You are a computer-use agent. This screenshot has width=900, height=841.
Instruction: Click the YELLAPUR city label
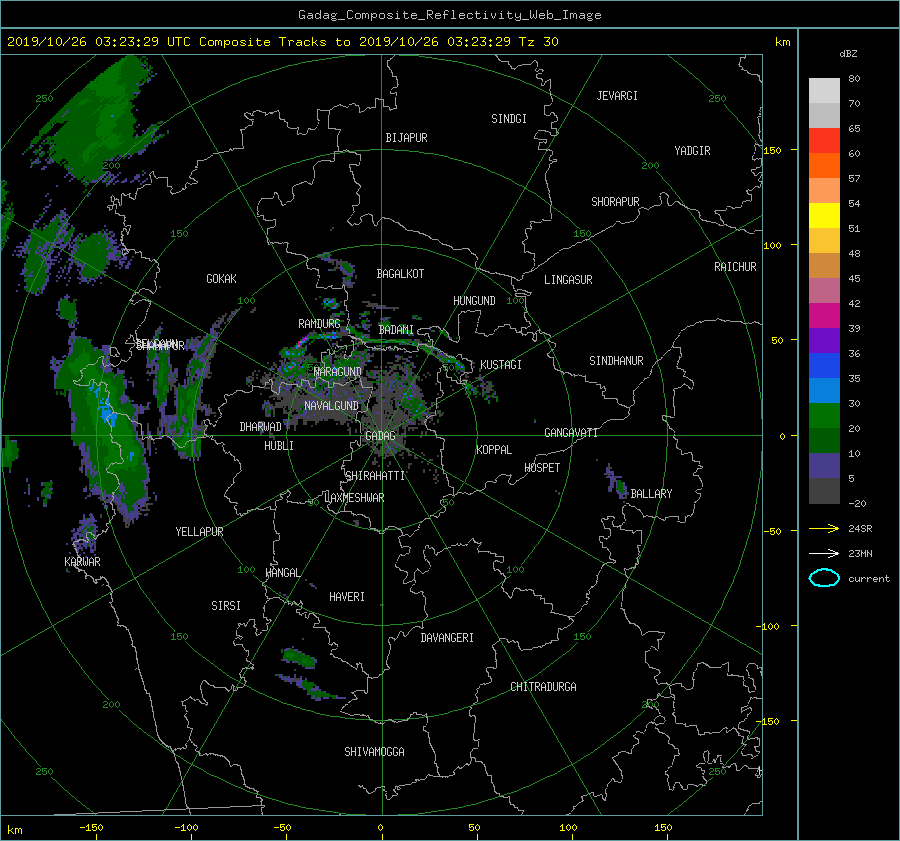click(199, 532)
